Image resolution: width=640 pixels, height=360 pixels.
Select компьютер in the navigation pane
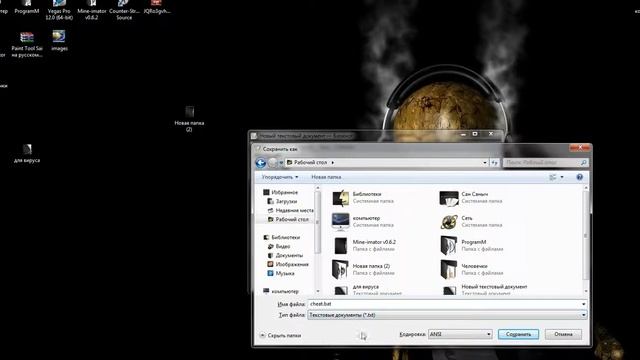click(x=281, y=291)
